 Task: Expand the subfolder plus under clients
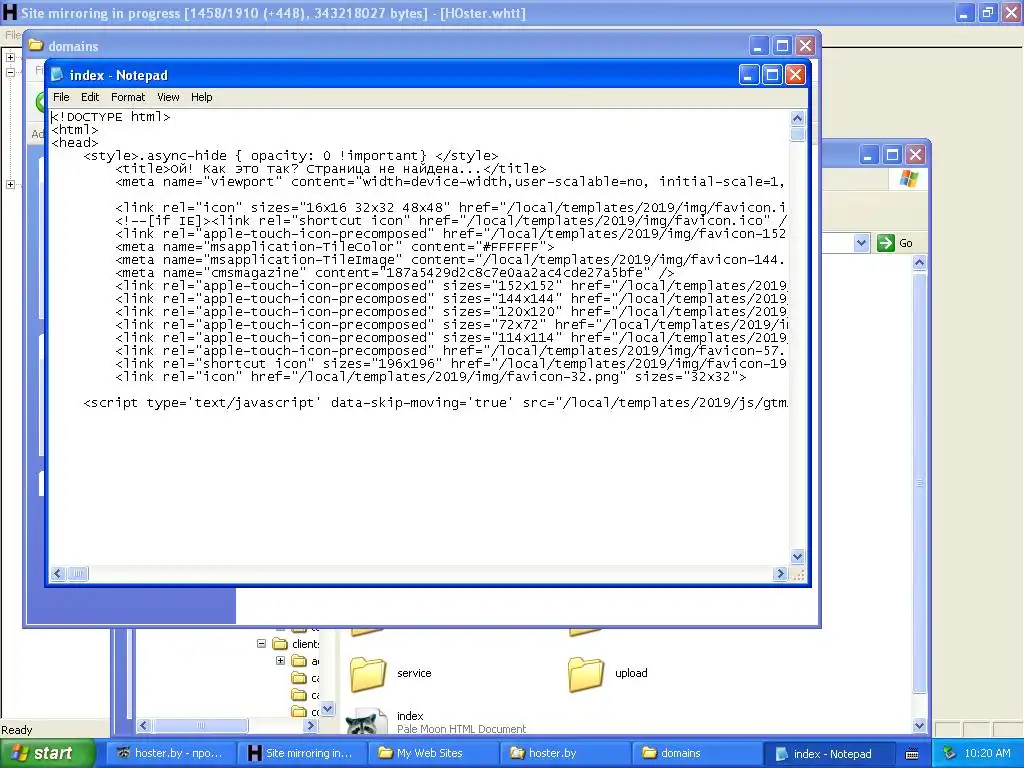click(x=280, y=660)
